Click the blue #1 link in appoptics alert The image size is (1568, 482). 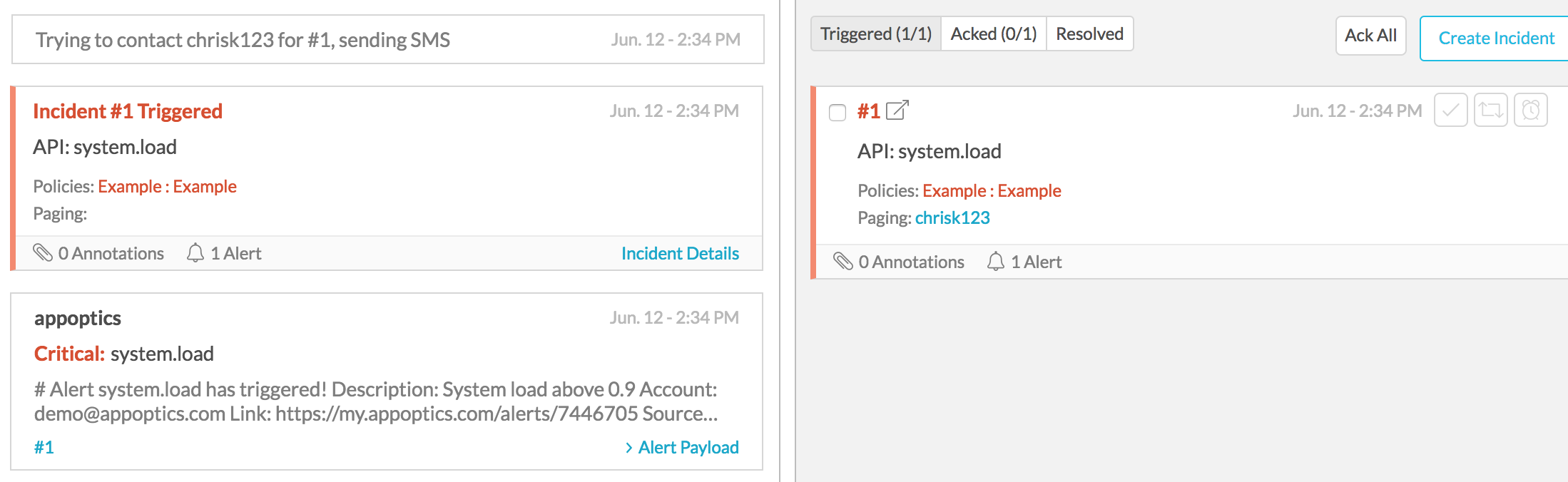click(44, 447)
